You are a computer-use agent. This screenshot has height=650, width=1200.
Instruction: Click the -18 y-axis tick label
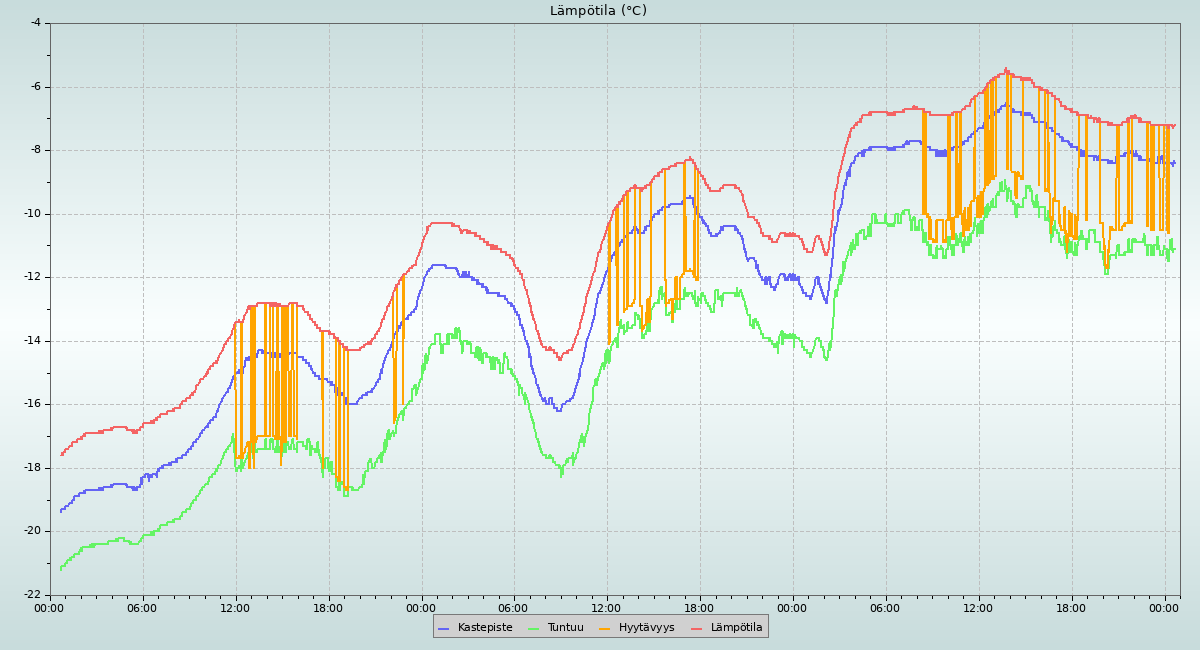coord(32,467)
